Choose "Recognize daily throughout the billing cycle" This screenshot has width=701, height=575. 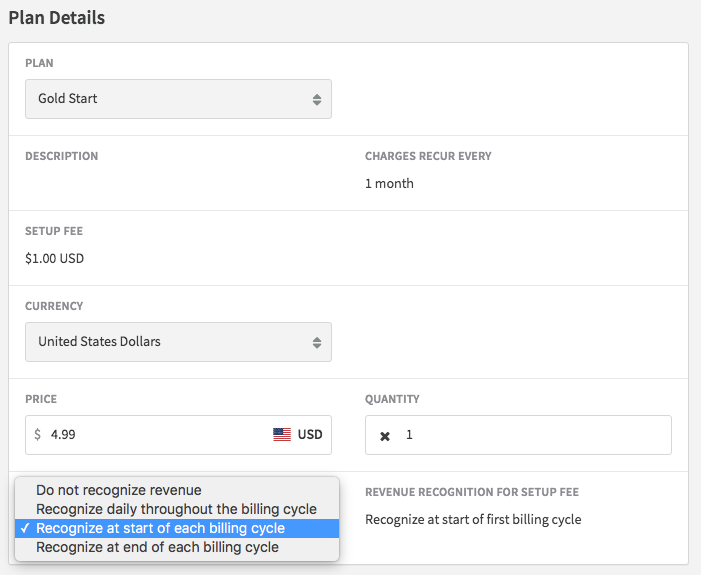pyautogui.click(x=176, y=509)
